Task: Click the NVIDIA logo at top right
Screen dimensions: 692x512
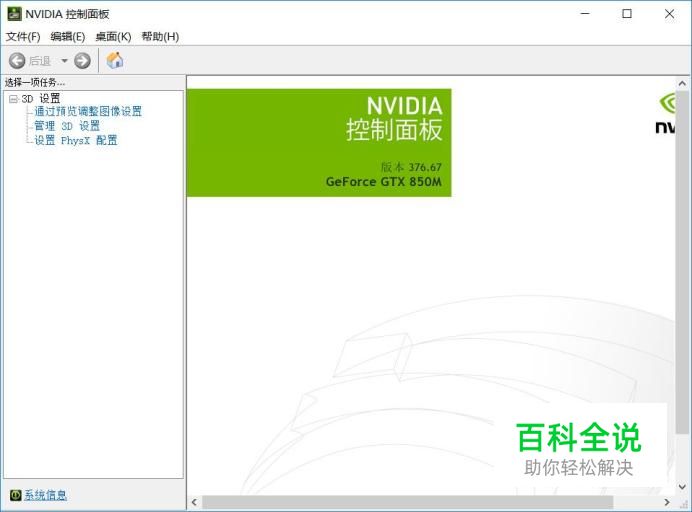Action: [665, 113]
